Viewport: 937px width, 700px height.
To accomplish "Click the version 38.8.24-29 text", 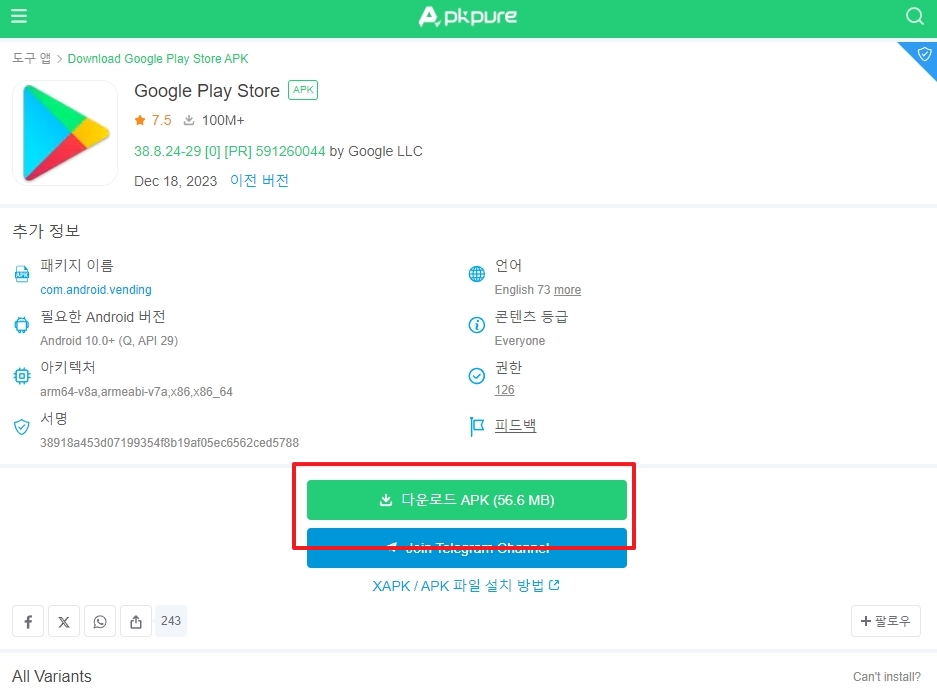I will point(229,151).
